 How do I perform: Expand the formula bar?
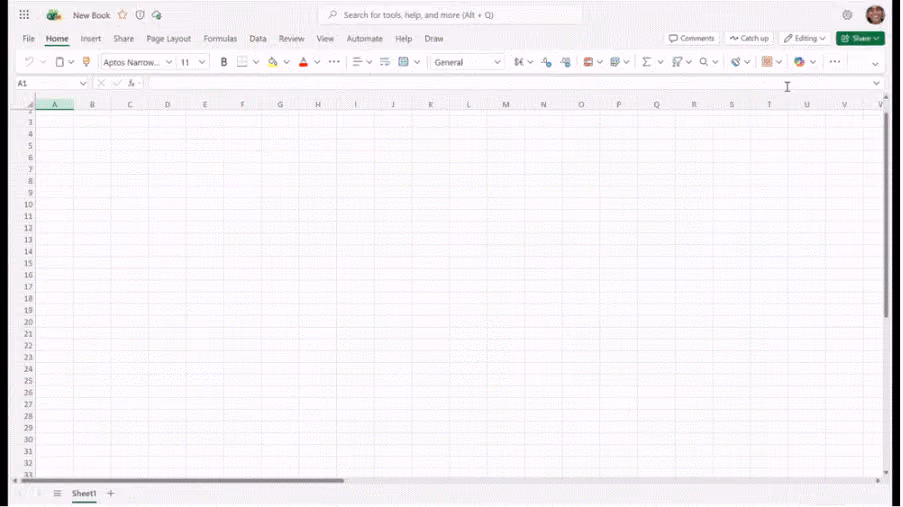coord(876,84)
